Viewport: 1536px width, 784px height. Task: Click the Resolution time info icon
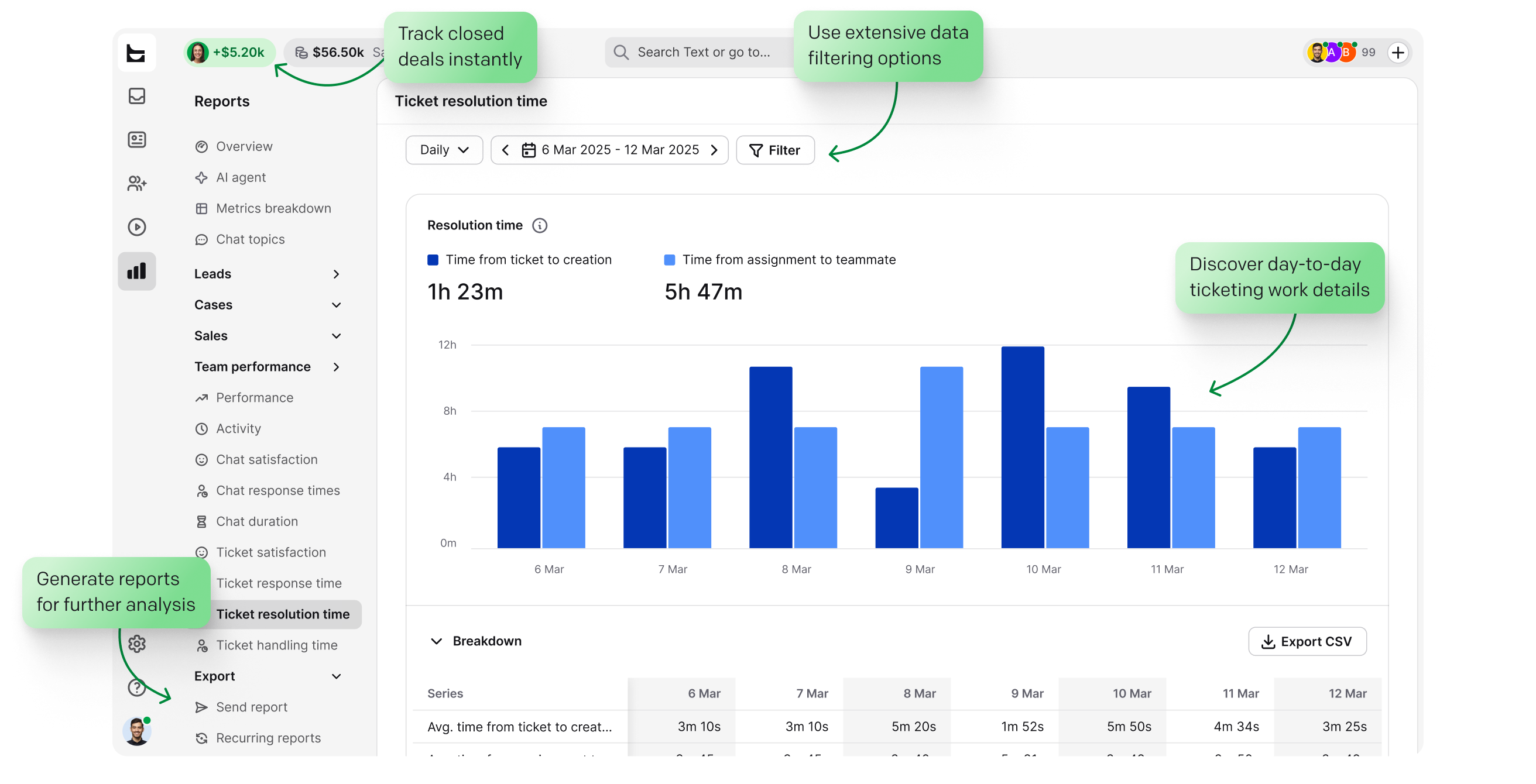coord(540,225)
